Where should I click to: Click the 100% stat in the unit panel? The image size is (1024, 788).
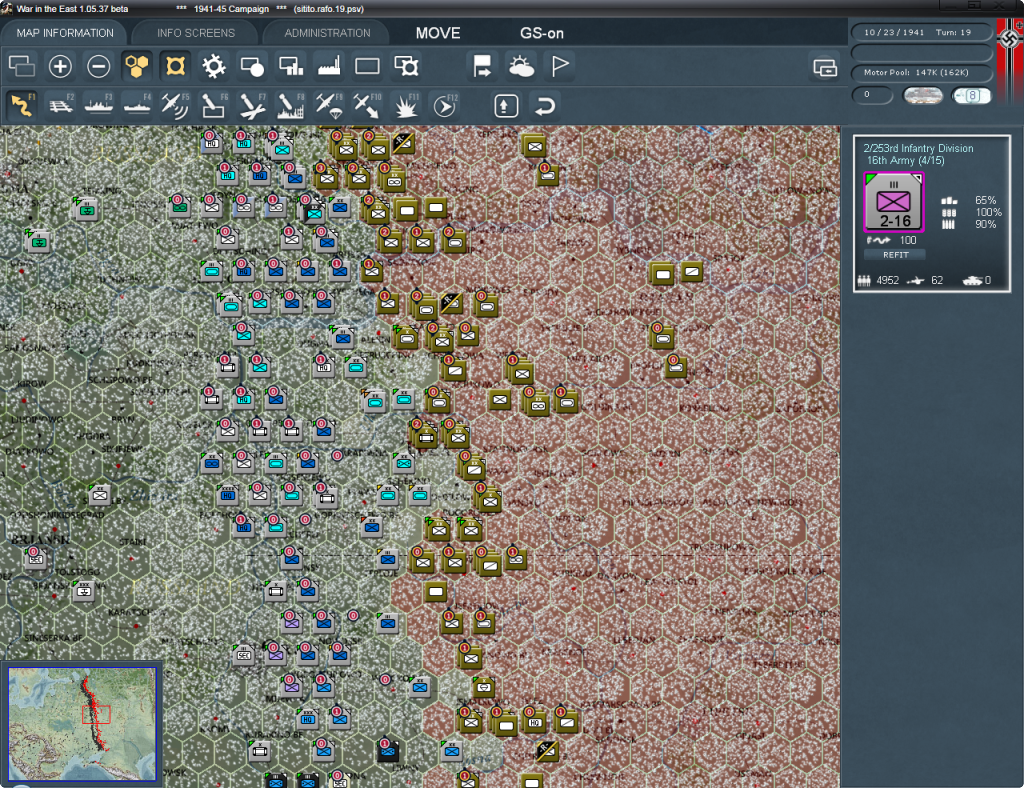point(987,212)
